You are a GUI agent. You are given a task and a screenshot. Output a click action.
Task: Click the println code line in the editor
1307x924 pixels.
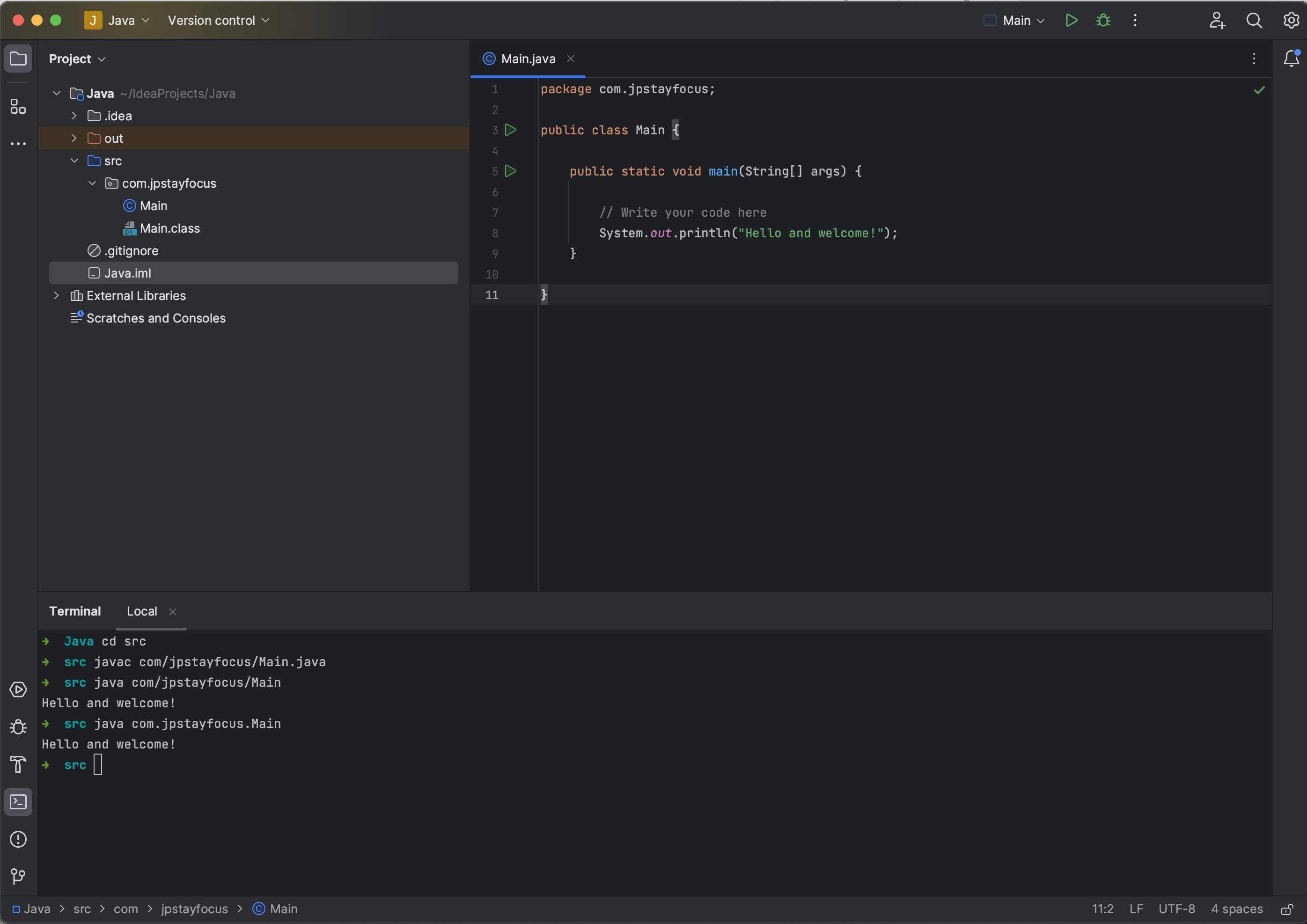click(748, 233)
